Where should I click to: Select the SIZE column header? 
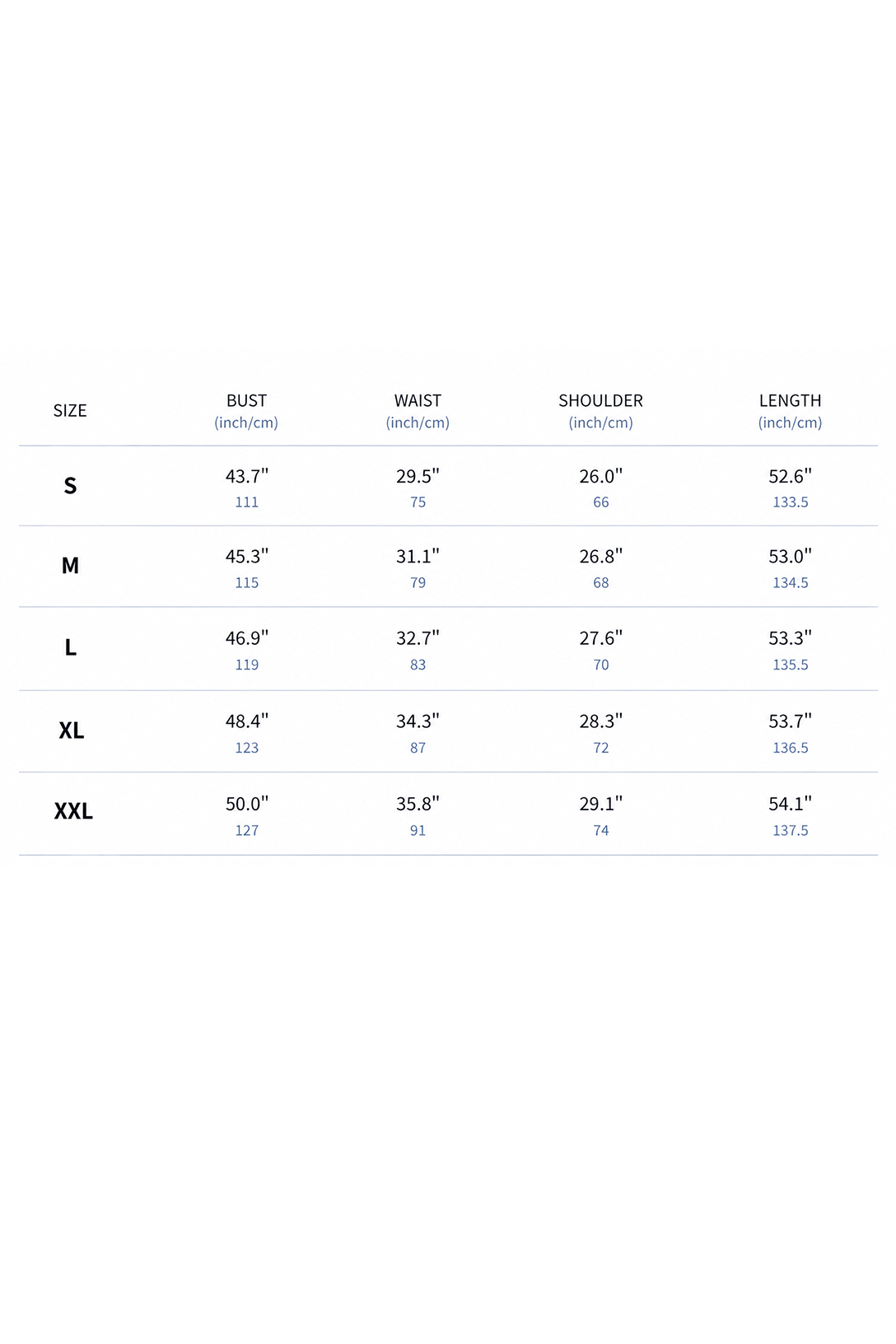70,411
